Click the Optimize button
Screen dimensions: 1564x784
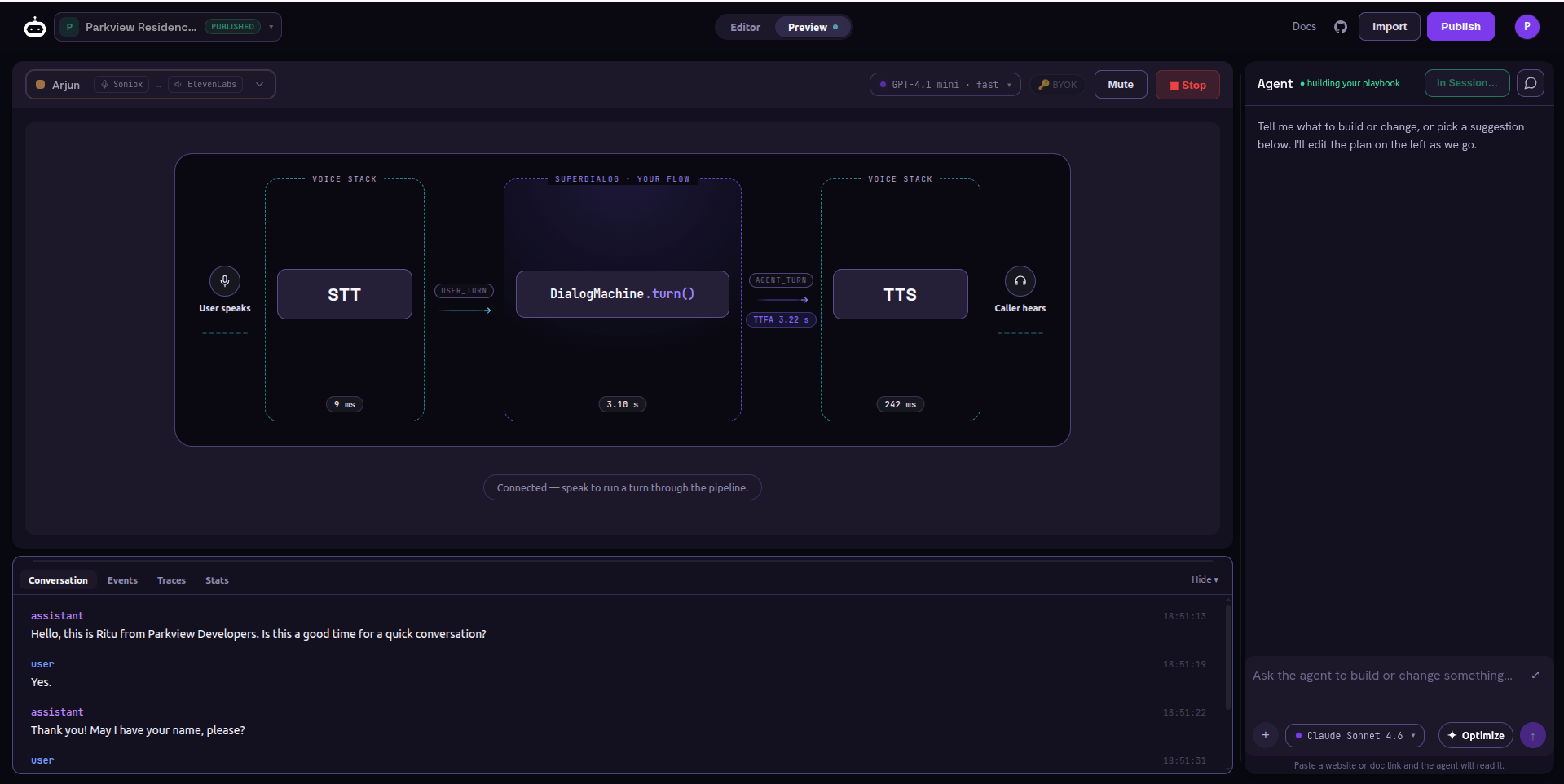(1476, 735)
